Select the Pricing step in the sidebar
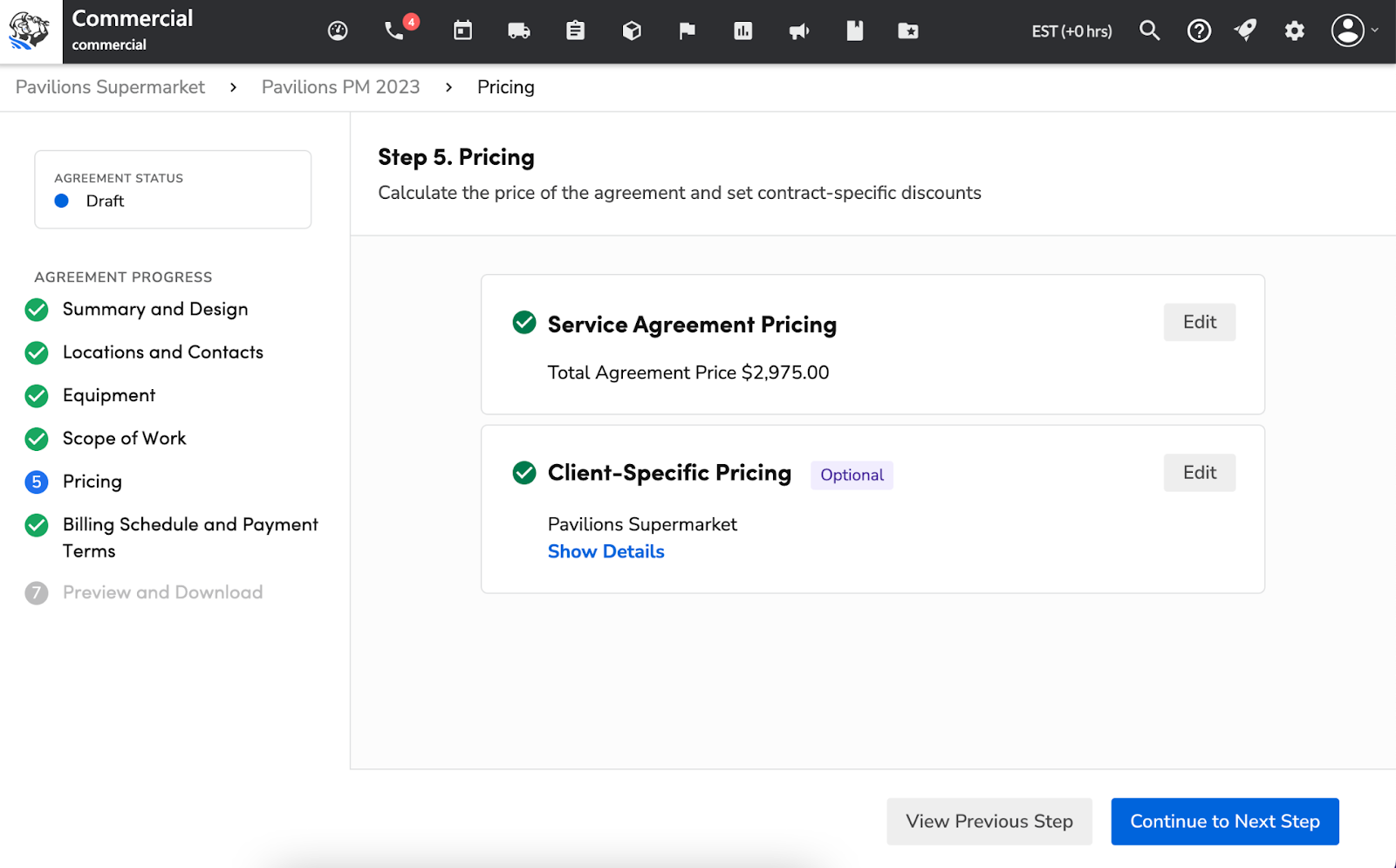The width and height of the screenshot is (1396, 868). (92, 481)
